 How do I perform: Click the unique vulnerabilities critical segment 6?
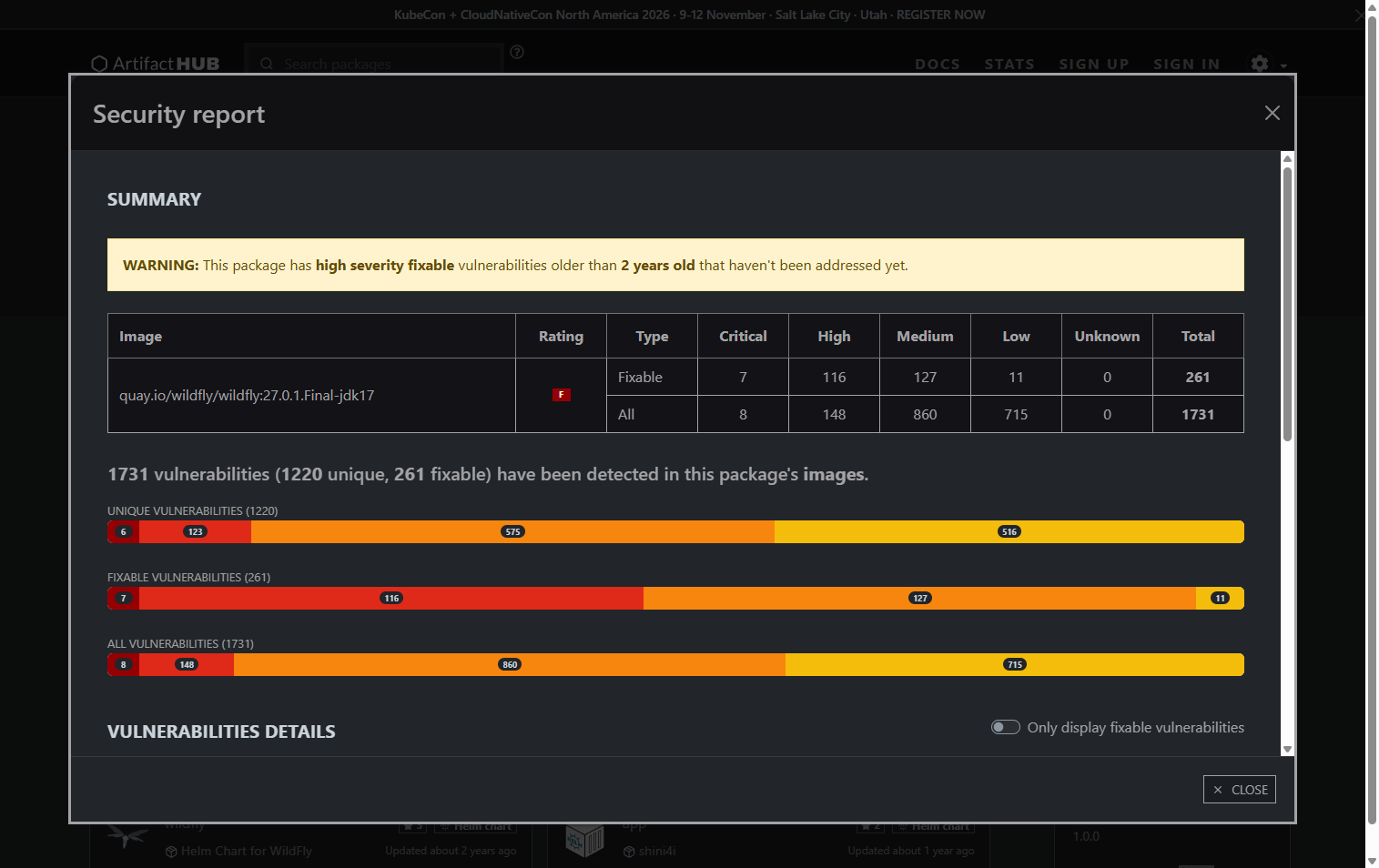124,531
